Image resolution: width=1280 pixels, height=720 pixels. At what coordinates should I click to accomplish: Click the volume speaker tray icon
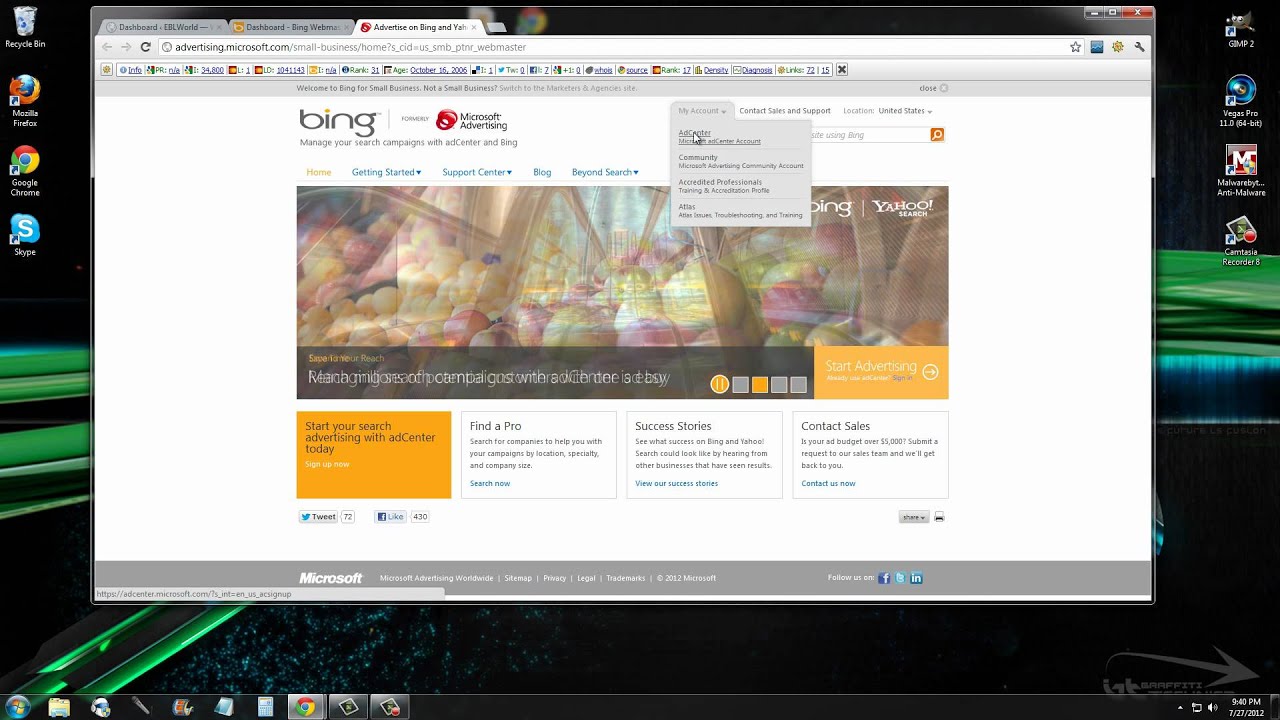click(1214, 708)
